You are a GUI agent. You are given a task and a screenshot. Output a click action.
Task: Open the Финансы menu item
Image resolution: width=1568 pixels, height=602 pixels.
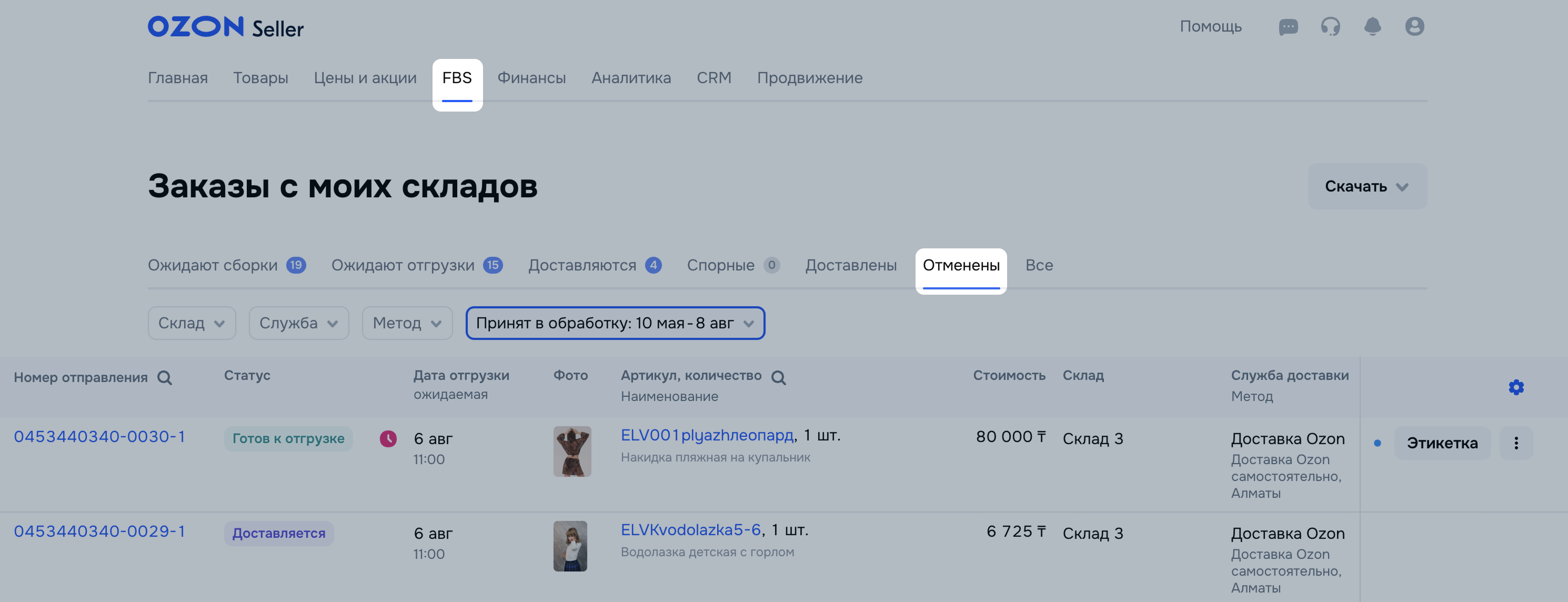click(x=531, y=78)
